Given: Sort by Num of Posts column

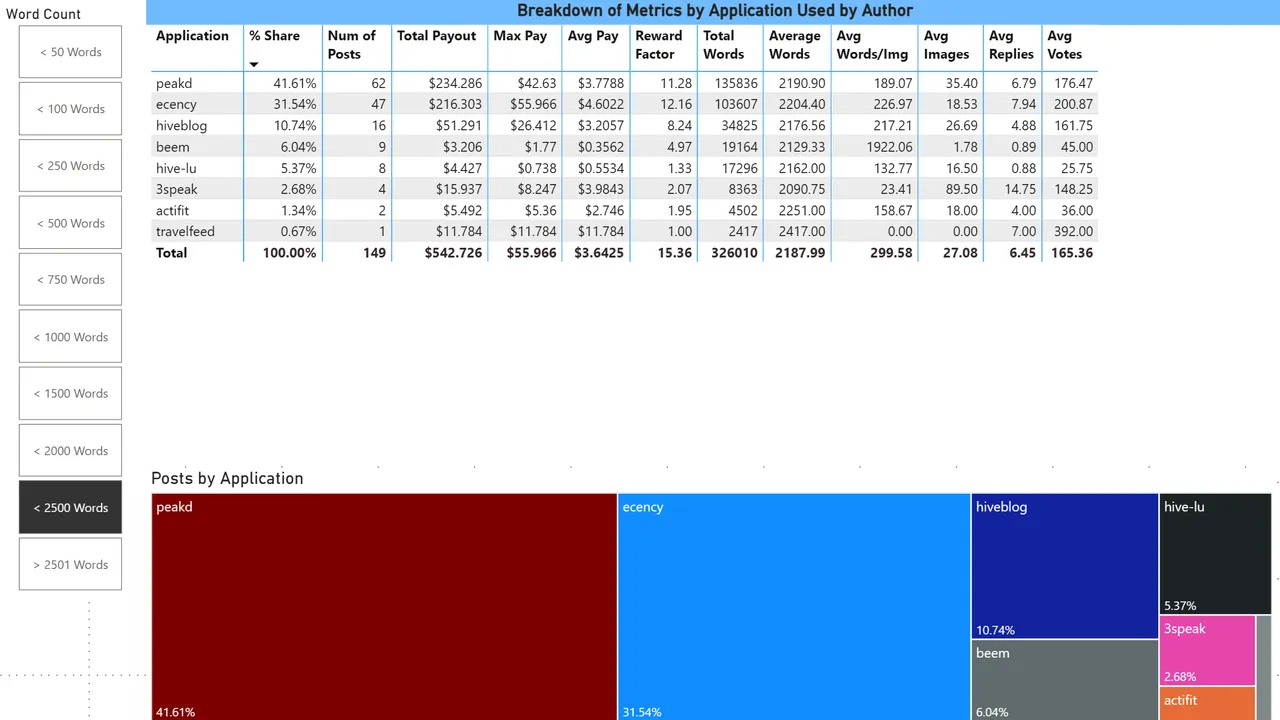Looking at the screenshot, I should [352, 45].
